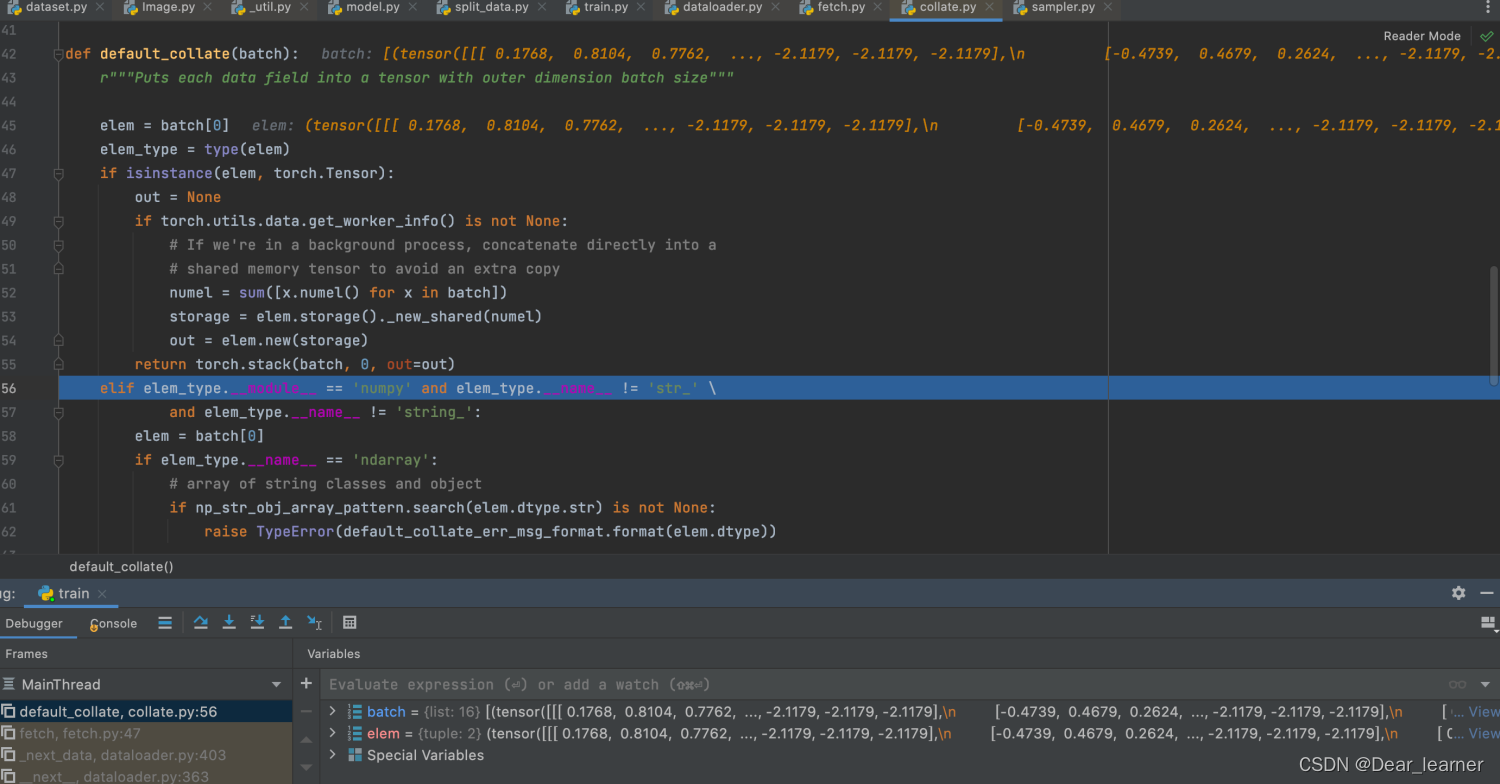The image size is (1500, 784).
Task: Open the Evaluate Expression calculator icon
Action: (x=350, y=622)
